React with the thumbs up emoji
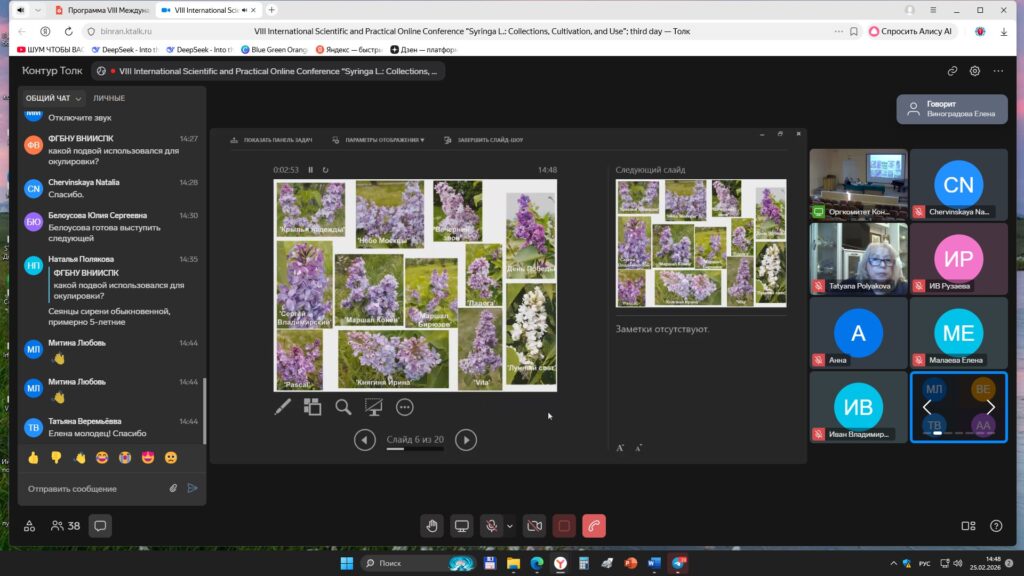Screen dimensions: 1024x576 [x=34, y=458]
